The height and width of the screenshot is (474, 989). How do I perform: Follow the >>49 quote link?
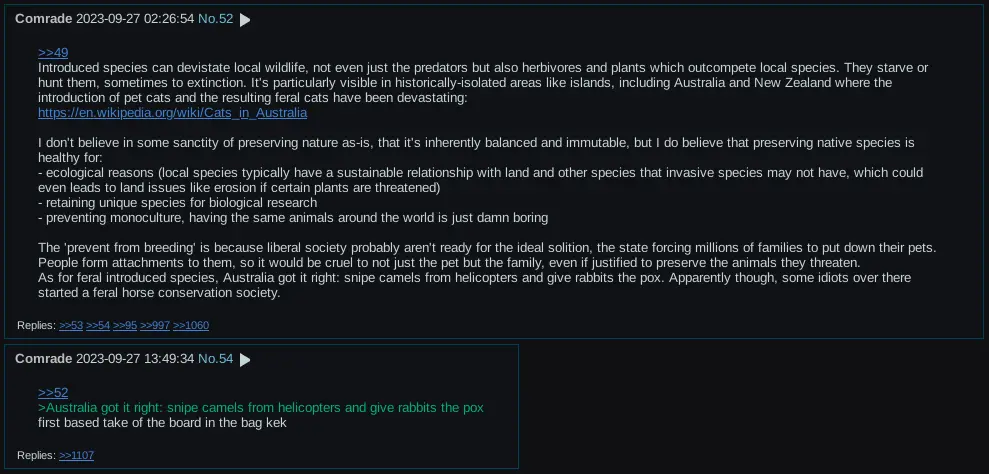[53, 52]
